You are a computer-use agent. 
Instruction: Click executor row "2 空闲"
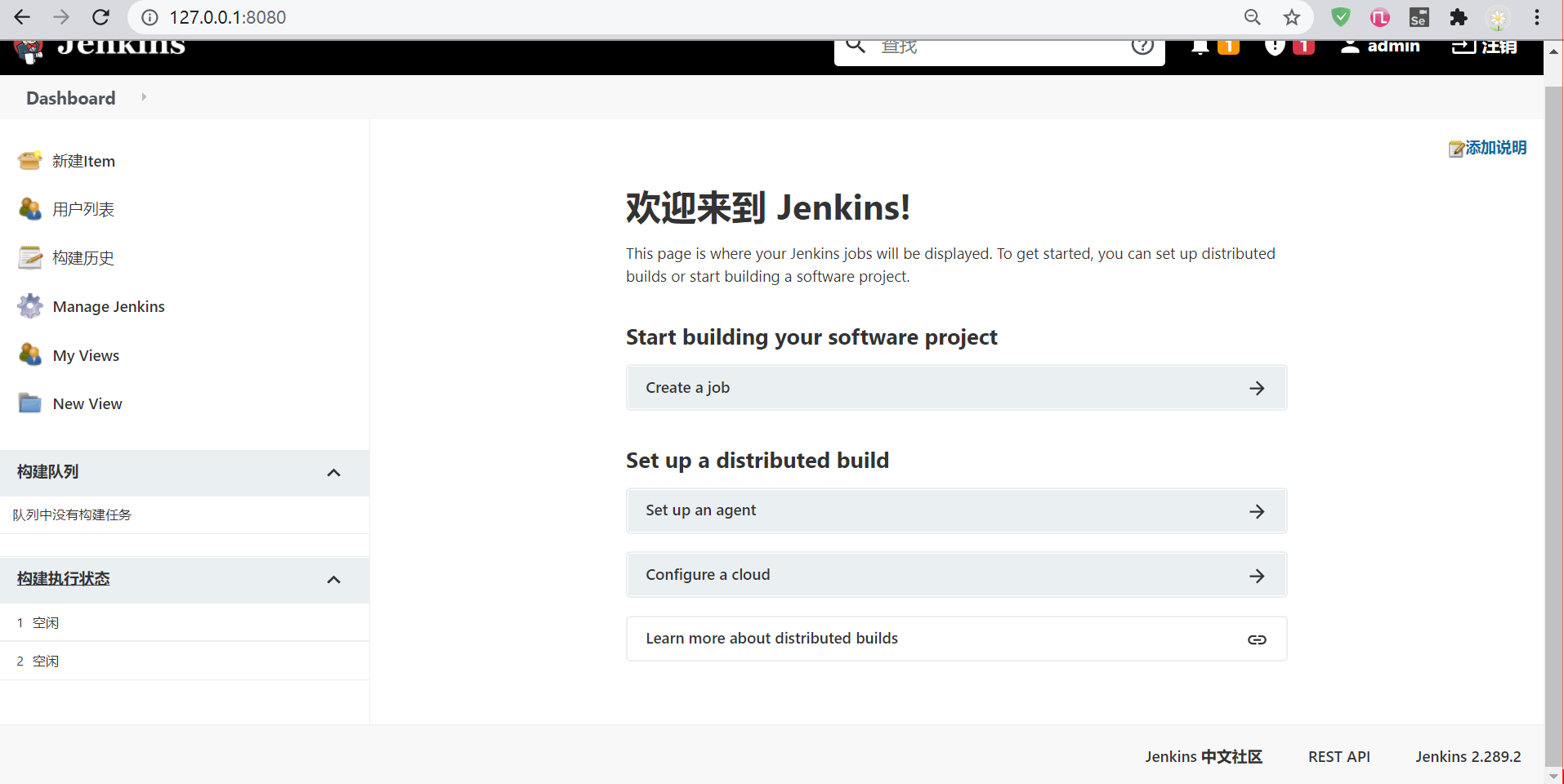click(185, 661)
